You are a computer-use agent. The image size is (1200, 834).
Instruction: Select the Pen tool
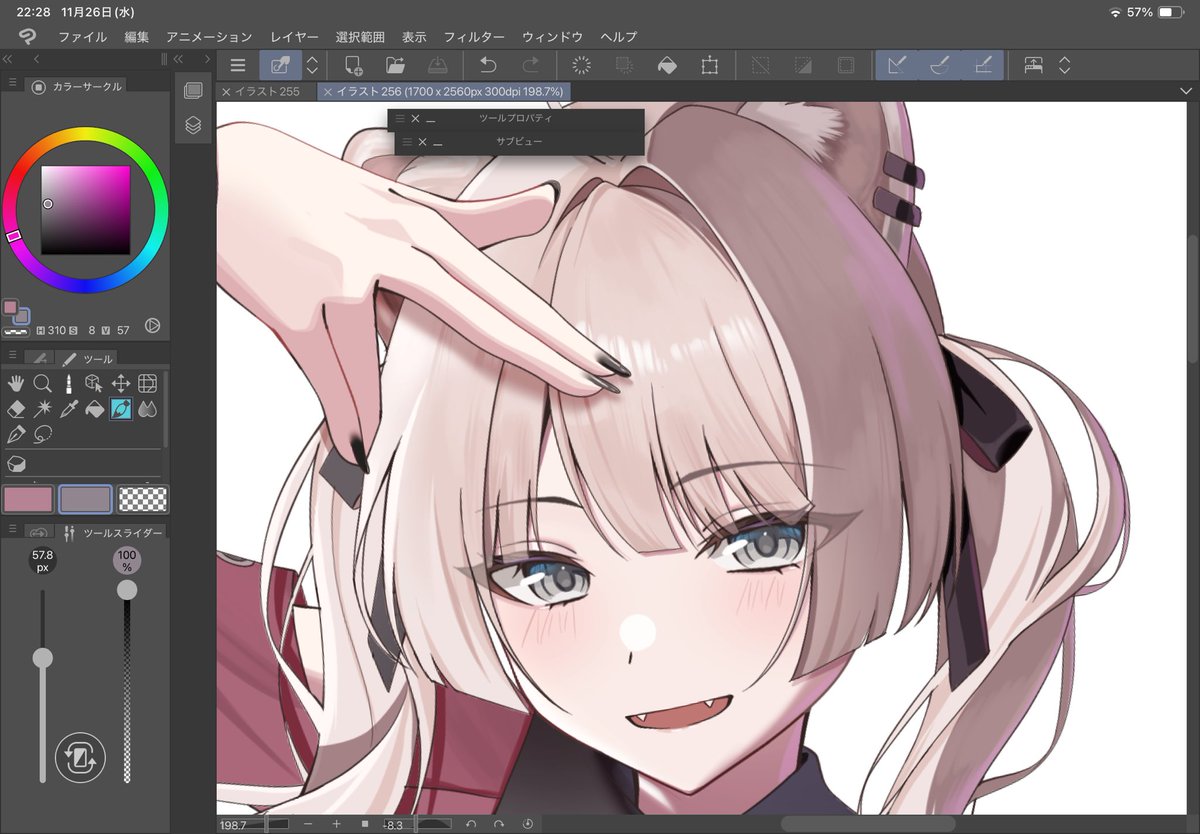click(16, 433)
